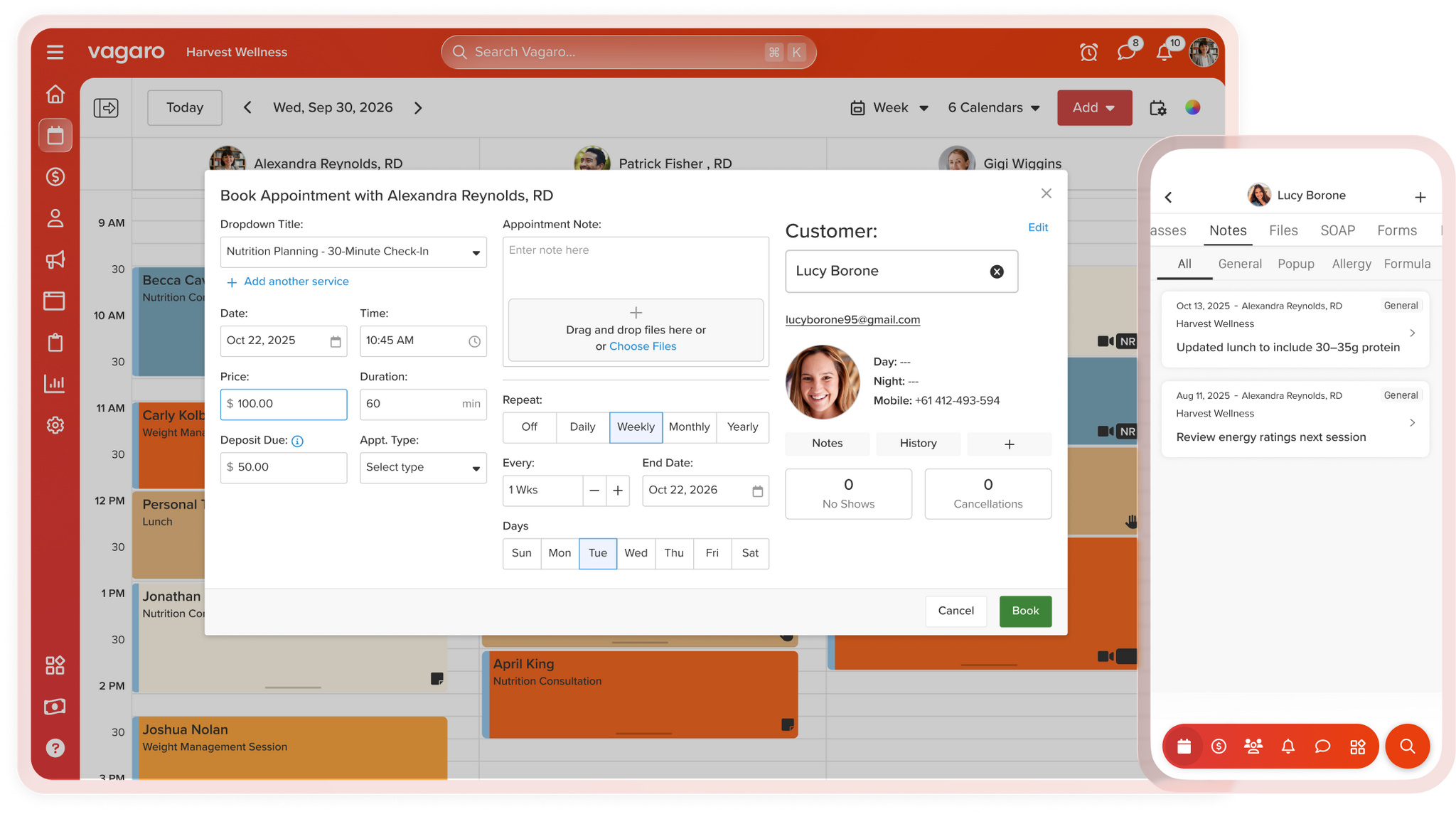
Task: Add new item in mobile customer panel
Action: coord(1420,197)
